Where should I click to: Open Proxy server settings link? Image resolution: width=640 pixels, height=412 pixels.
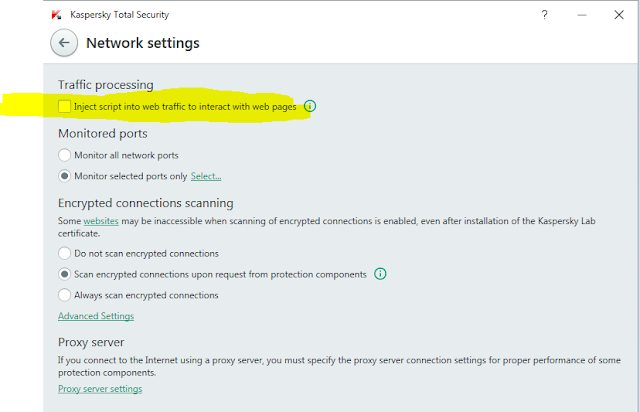[100, 389]
